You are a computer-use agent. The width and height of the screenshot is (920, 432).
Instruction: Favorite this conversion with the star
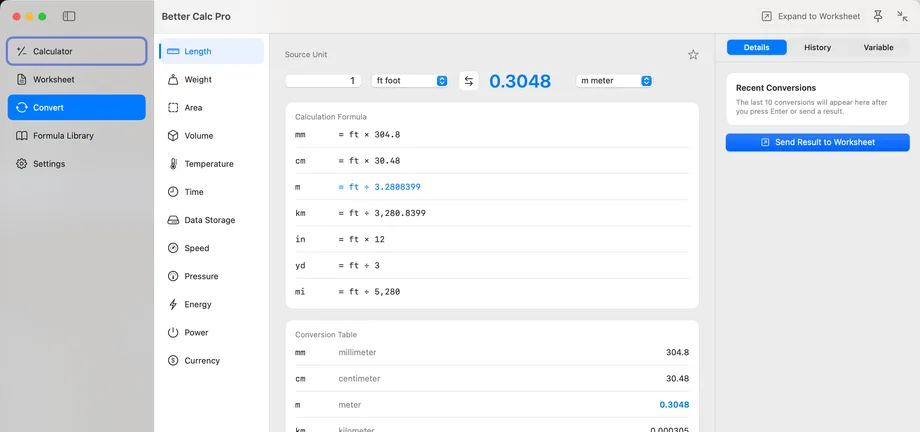point(693,55)
